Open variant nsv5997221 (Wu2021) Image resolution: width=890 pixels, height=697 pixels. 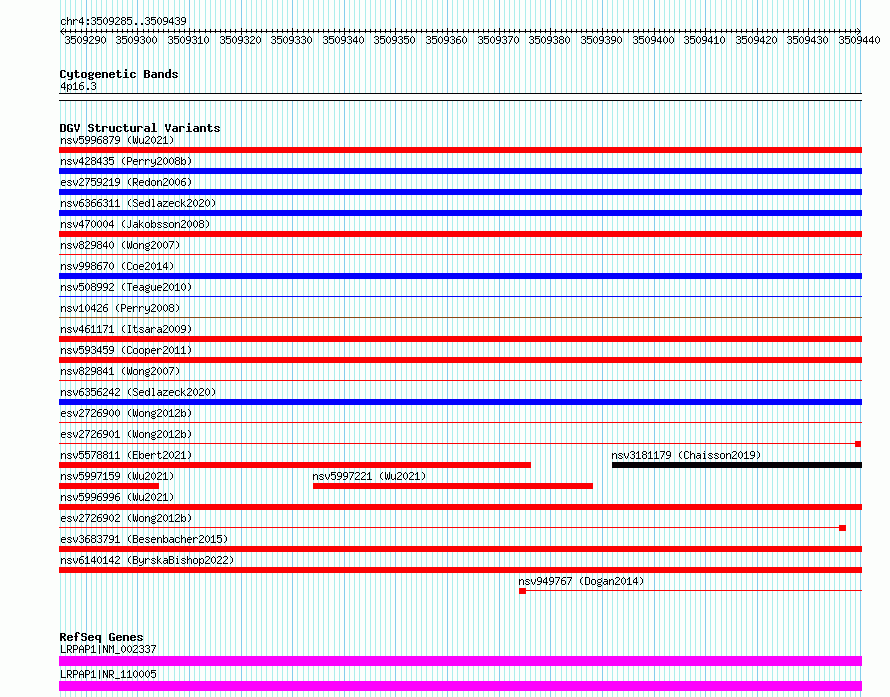[369, 476]
